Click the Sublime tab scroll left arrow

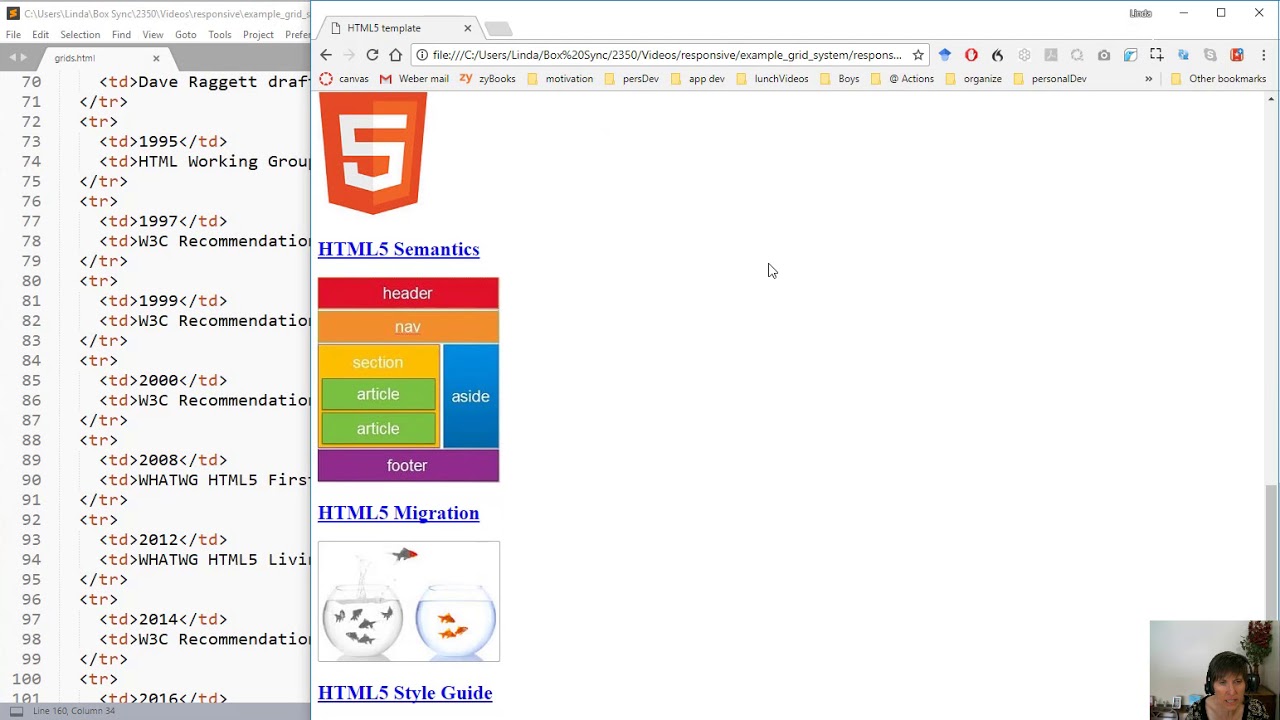[11, 58]
